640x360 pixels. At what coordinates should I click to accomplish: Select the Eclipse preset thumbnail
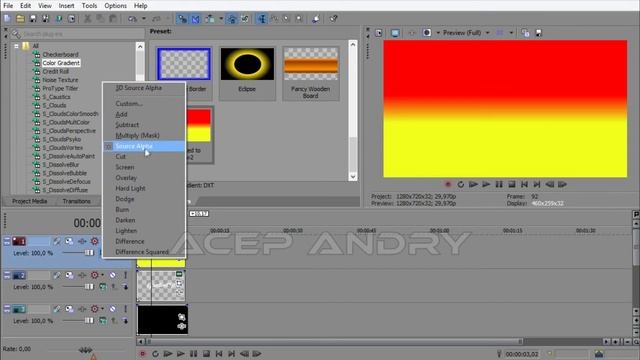(x=247, y=64)
